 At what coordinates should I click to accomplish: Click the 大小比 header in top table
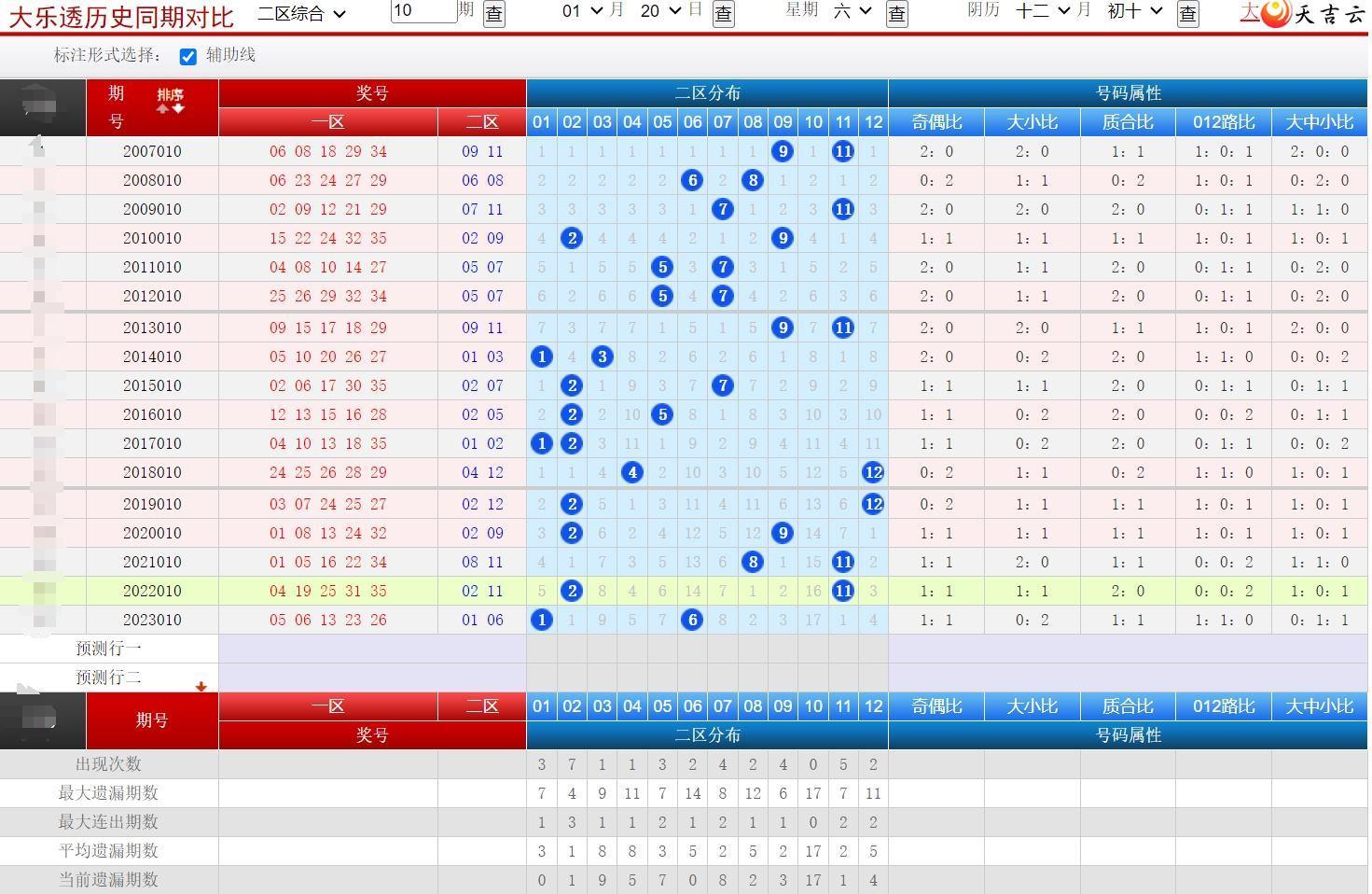(x=1032, y=122)
